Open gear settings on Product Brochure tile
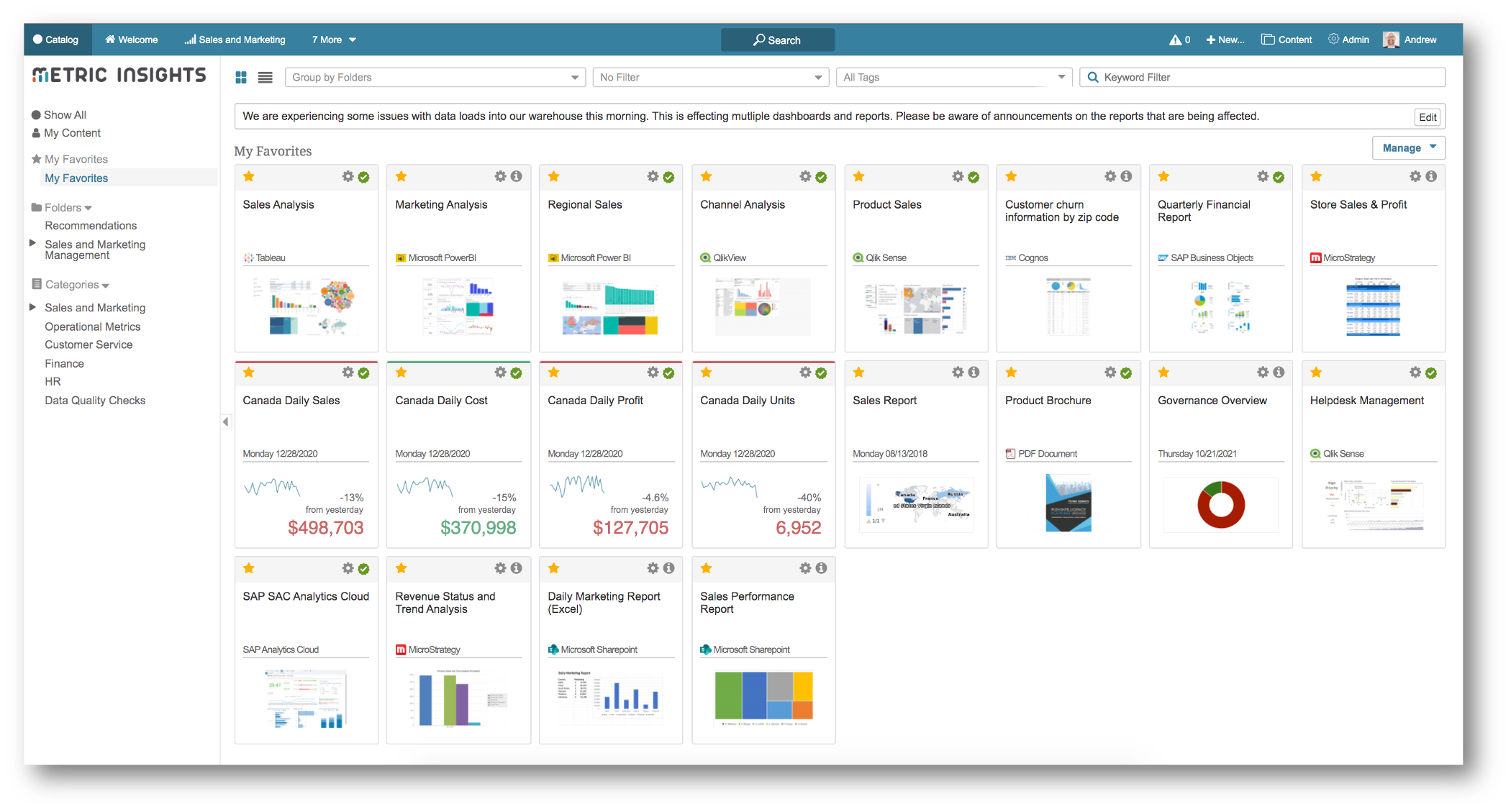Image resolution: width=1511 pixels, height=812 pixels. [1110, 373]
